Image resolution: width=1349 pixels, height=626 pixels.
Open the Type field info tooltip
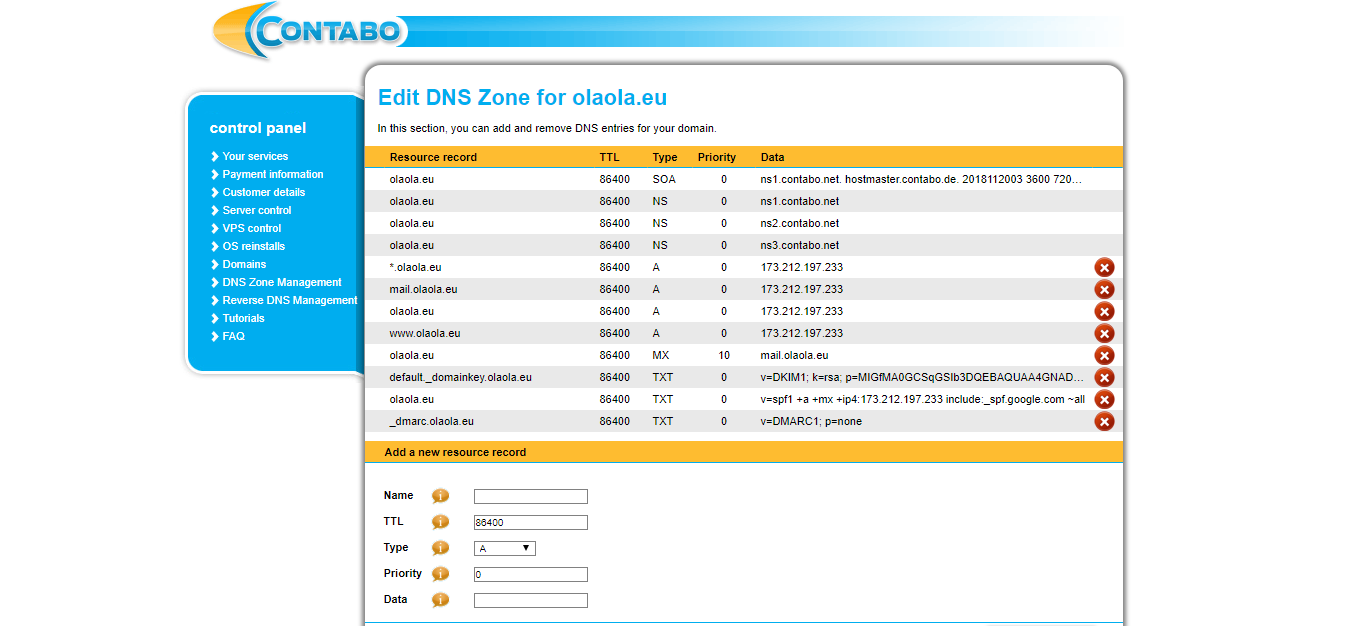(x=439, y=547)
